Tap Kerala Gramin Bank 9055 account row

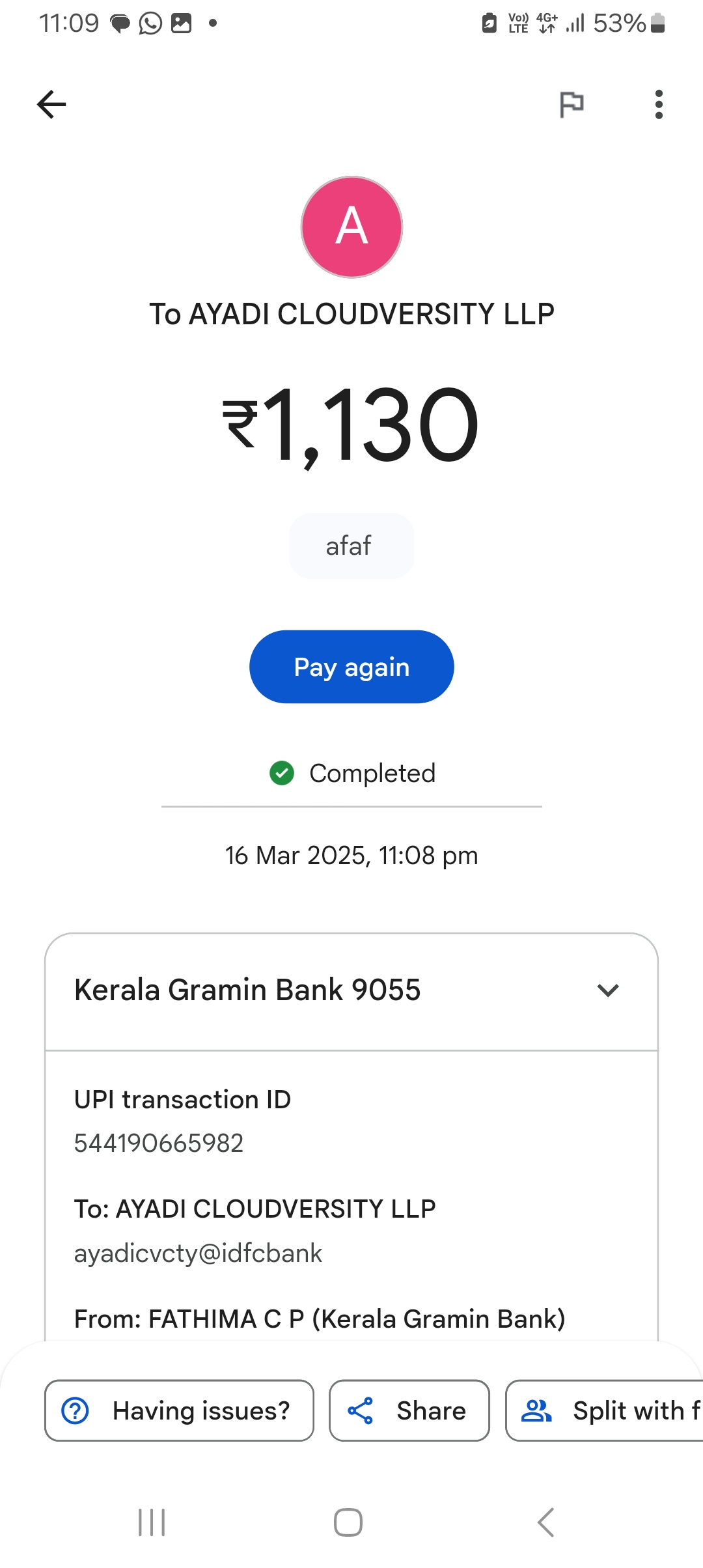[247, 990]
